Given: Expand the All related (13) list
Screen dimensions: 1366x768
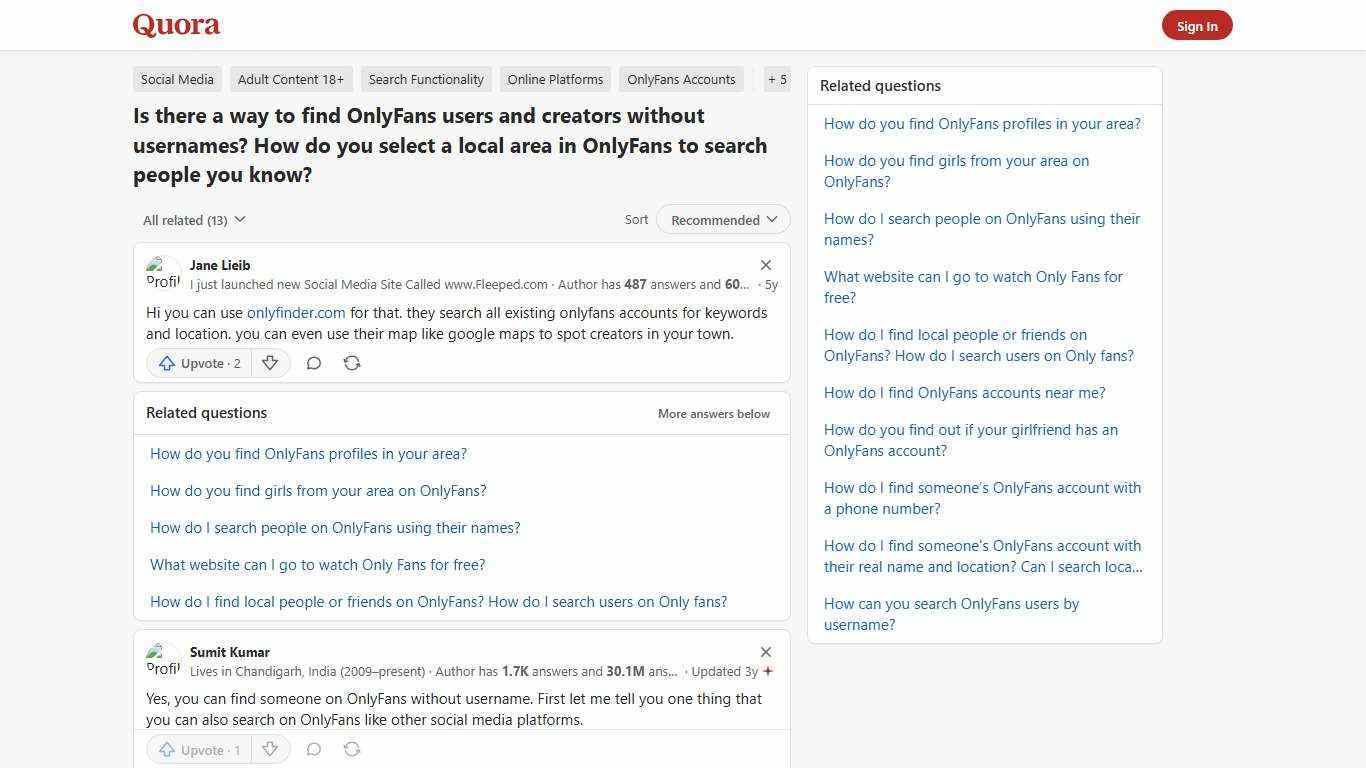Looking at the screenshot, I should (193, 219).
